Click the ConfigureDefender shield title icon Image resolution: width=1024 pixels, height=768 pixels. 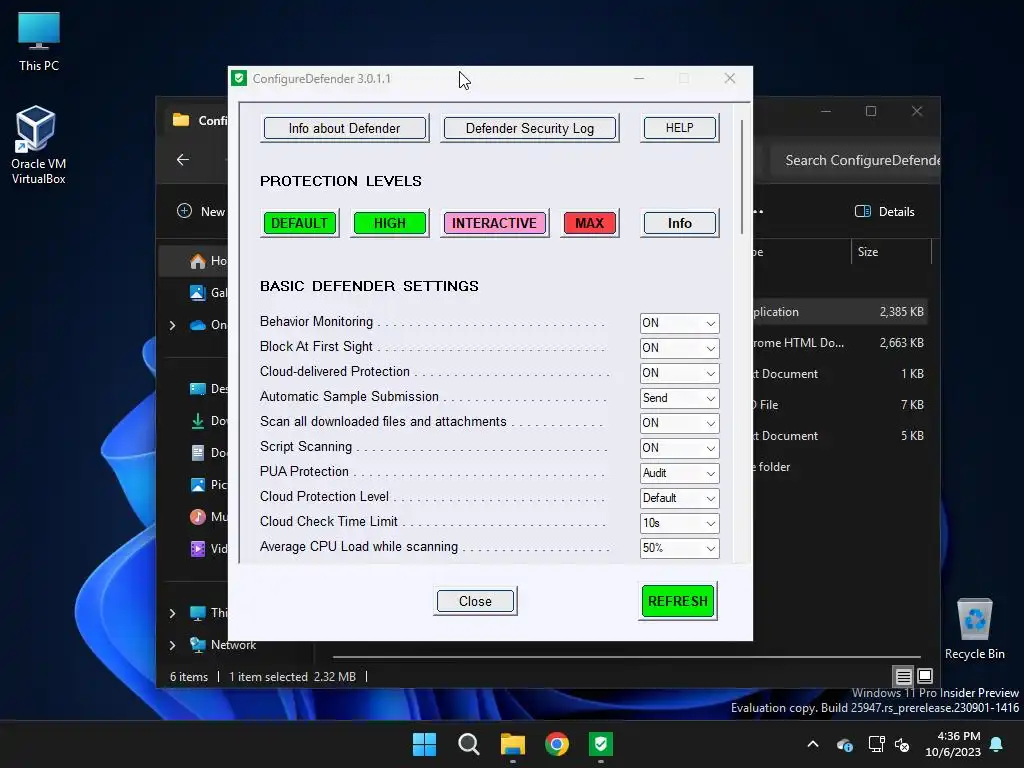[239, 78]
